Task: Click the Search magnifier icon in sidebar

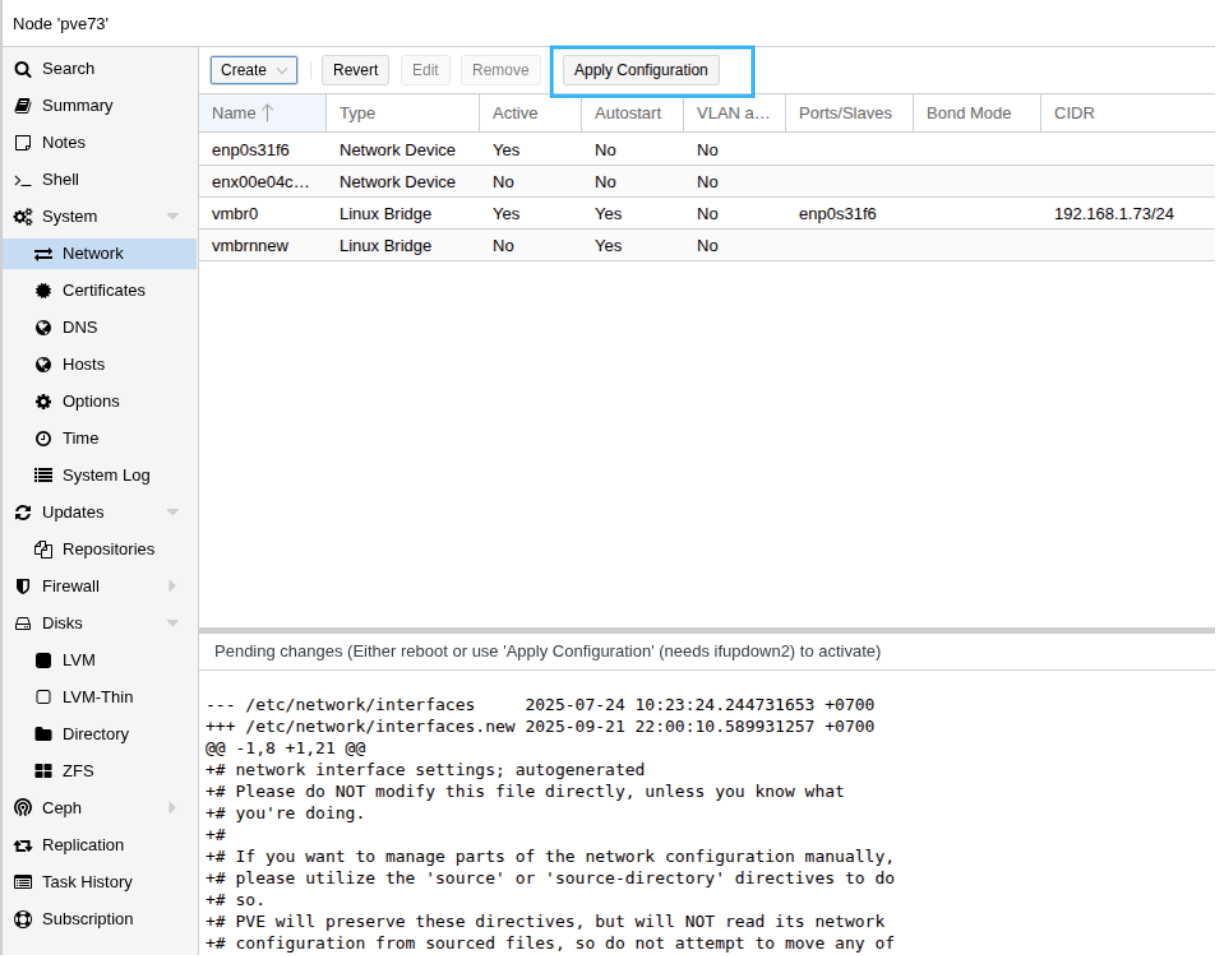Action: point(23,69)
